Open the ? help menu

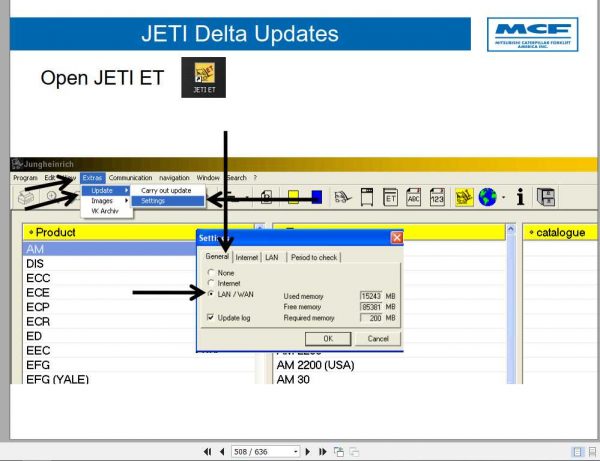(255, 178)
